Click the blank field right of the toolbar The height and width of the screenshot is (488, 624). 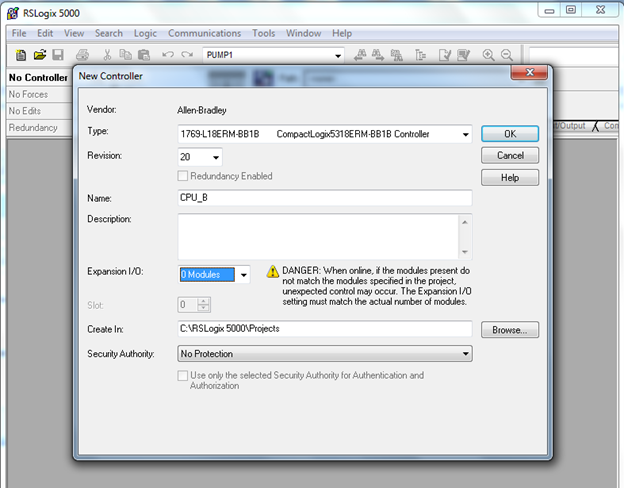point(574,55)
